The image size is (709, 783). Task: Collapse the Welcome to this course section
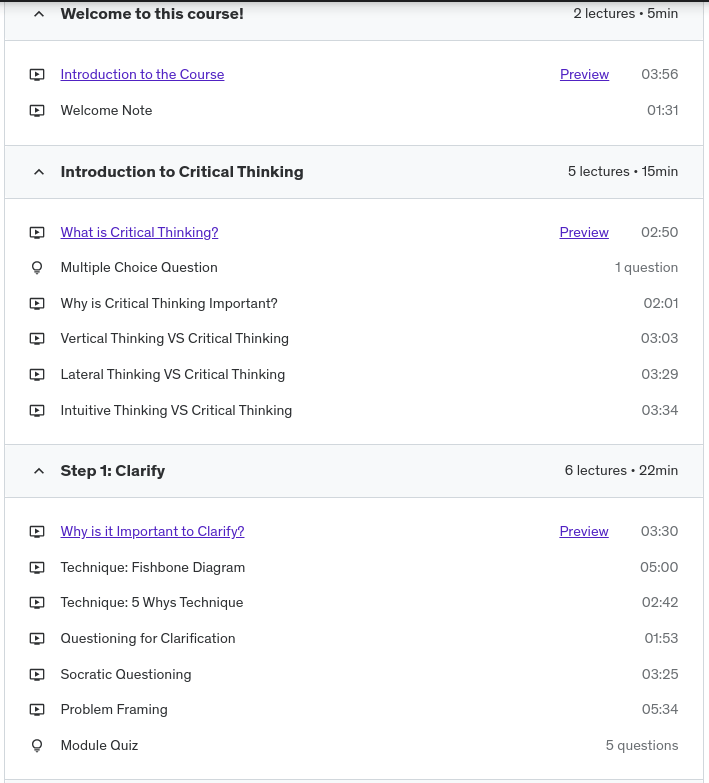pyautogui.click(x=39, y=14)
